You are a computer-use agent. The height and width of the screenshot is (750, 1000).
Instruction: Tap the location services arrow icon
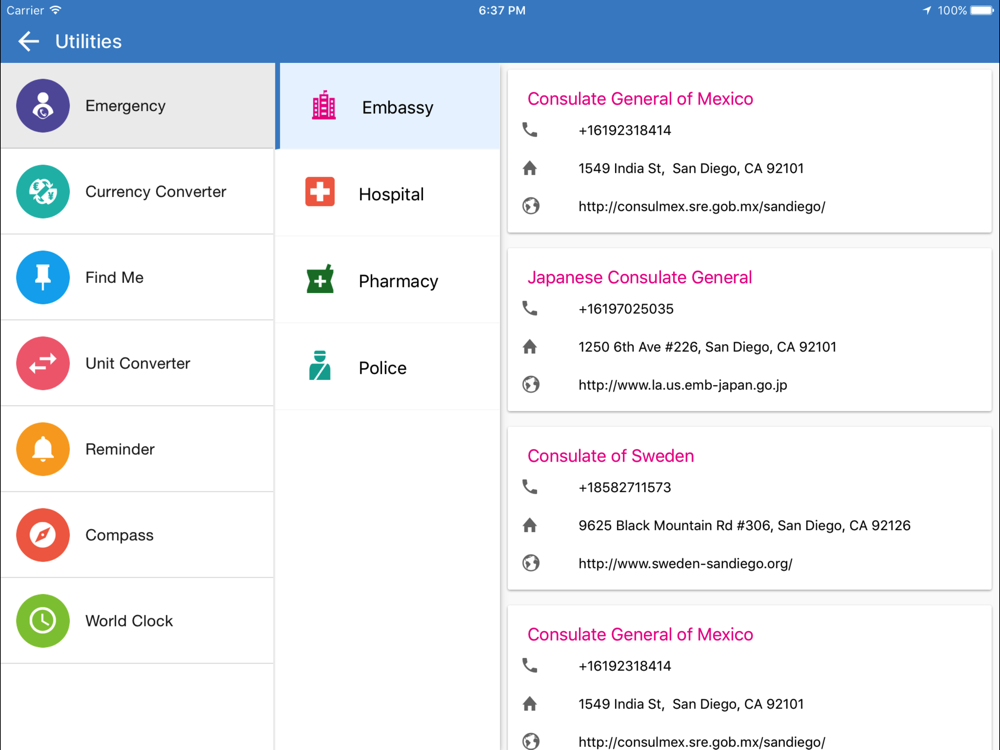click(927, 10)
